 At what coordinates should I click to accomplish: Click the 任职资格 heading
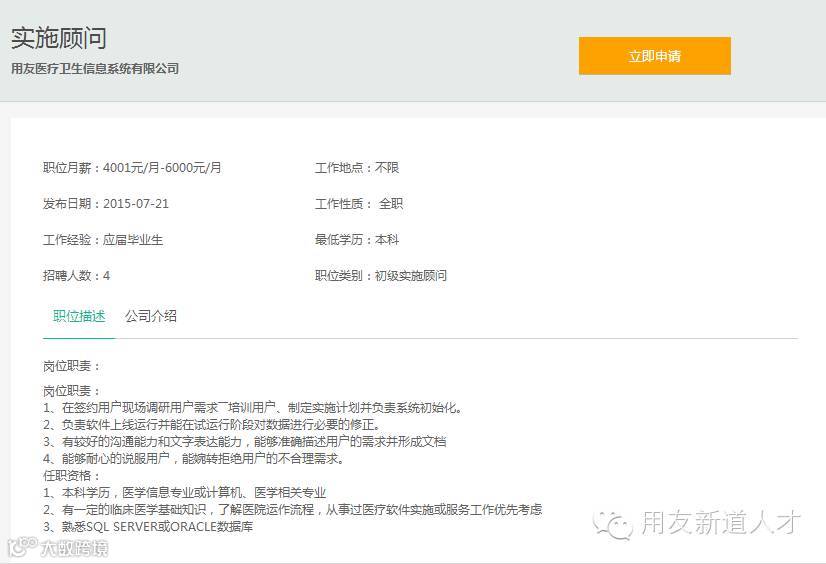pyautogui.click(x=71, y=476)
